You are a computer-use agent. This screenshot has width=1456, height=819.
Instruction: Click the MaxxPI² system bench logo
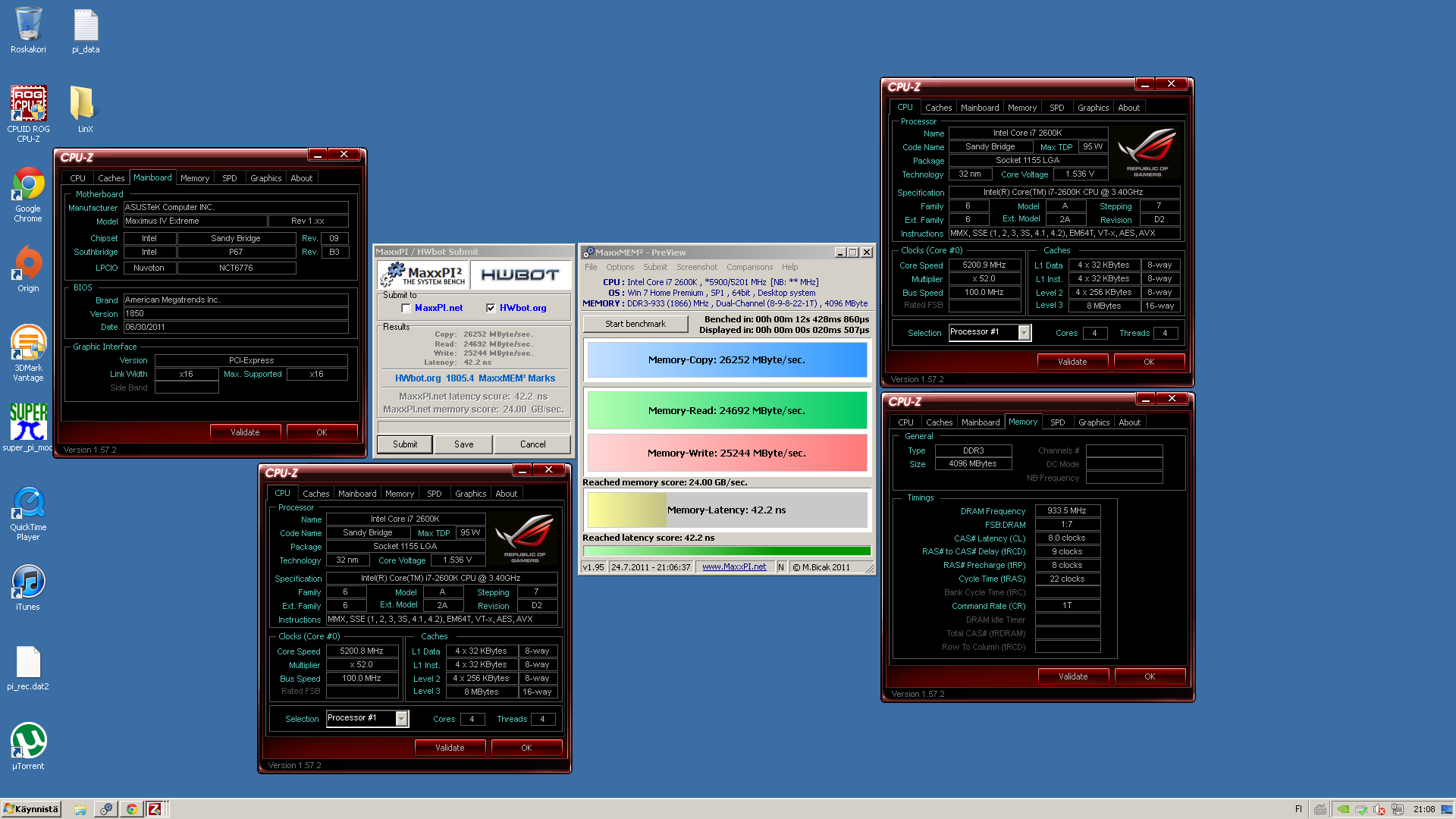(x=422, y=275)
